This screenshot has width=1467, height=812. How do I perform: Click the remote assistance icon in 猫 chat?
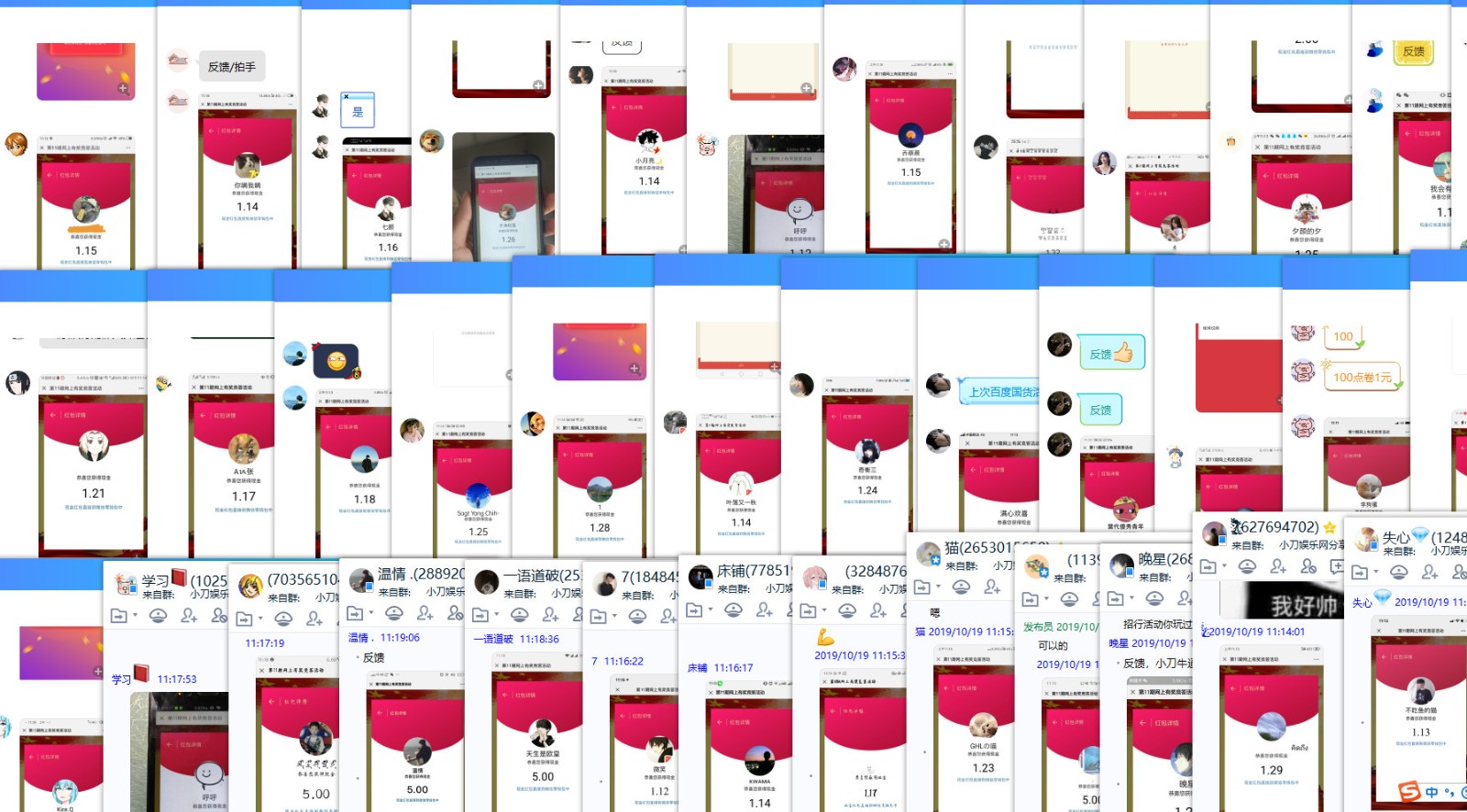[961, 587]
